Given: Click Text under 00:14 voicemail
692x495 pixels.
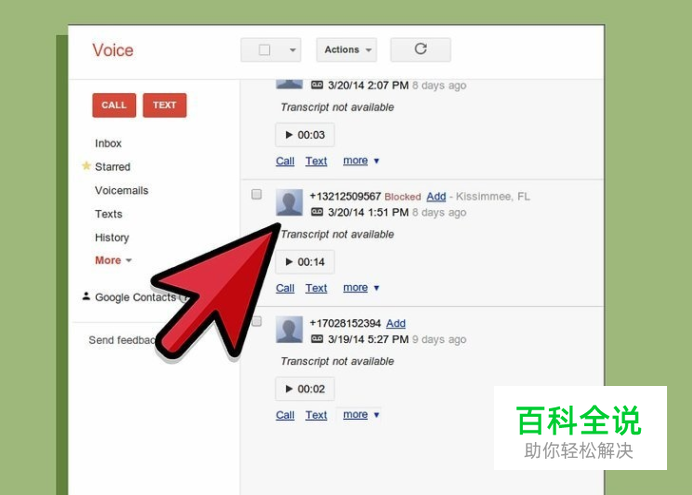Looking at the screenshot, I should [316, 288].
